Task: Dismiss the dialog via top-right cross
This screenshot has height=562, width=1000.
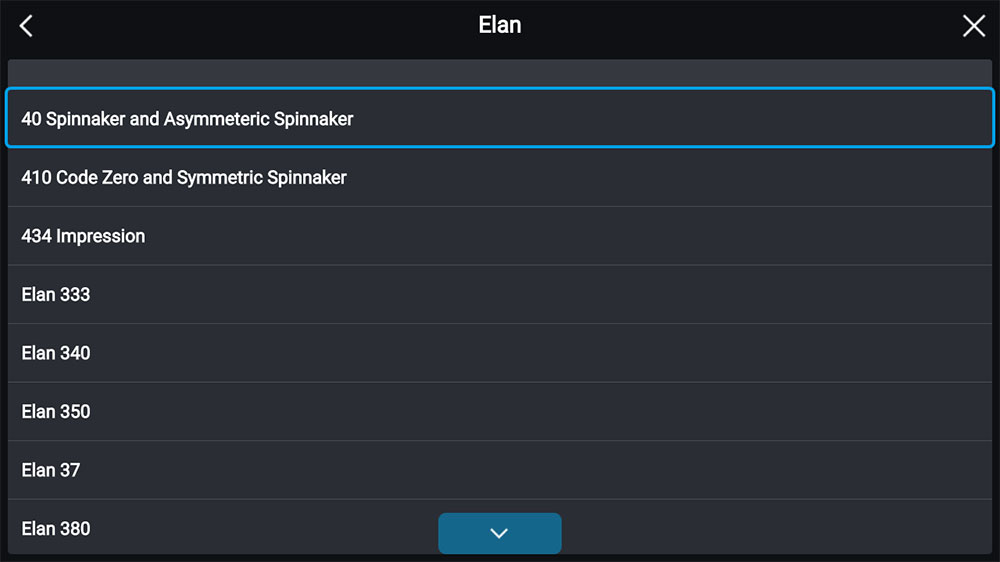Action: coord(973,26)
